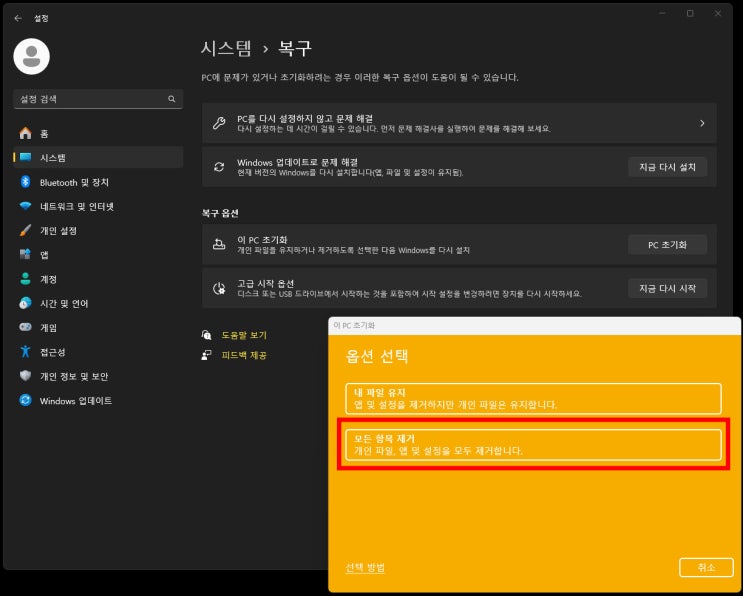Viewport: 743px width, 596px height.
Task: Click the 네트워크 및 인터넷 Wi-Fi icon
Action: [26, 206]
